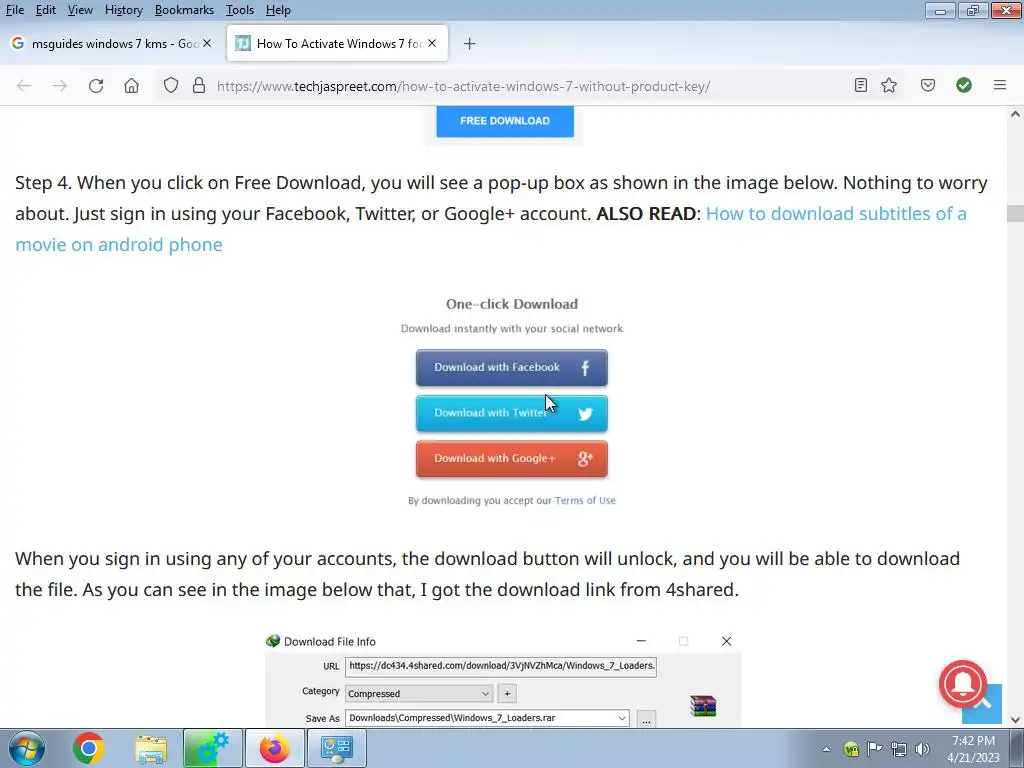Click the FREE DOWNLOAD button
Image resolution: width=1024 pixels, height=768 pixels.
point(505,121)
